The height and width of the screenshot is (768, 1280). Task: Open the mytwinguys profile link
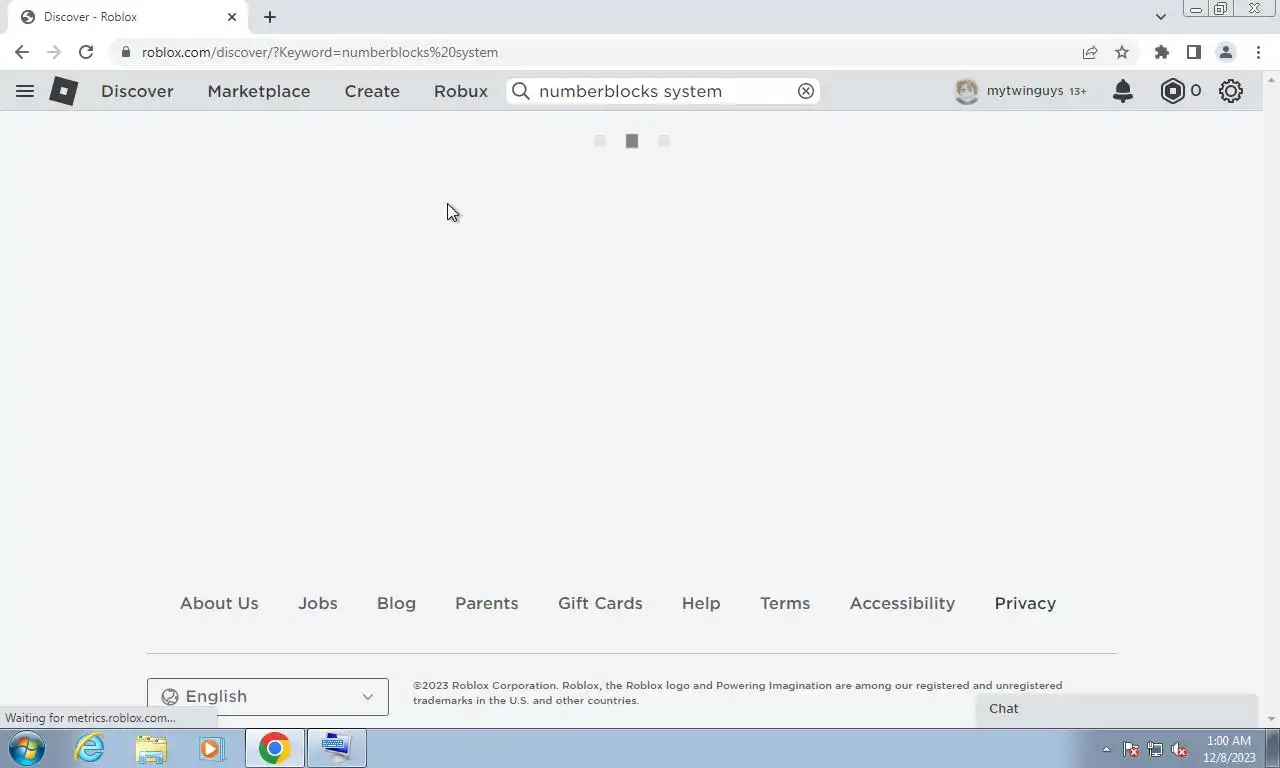pyautogui.click(x=1025, y=91)
